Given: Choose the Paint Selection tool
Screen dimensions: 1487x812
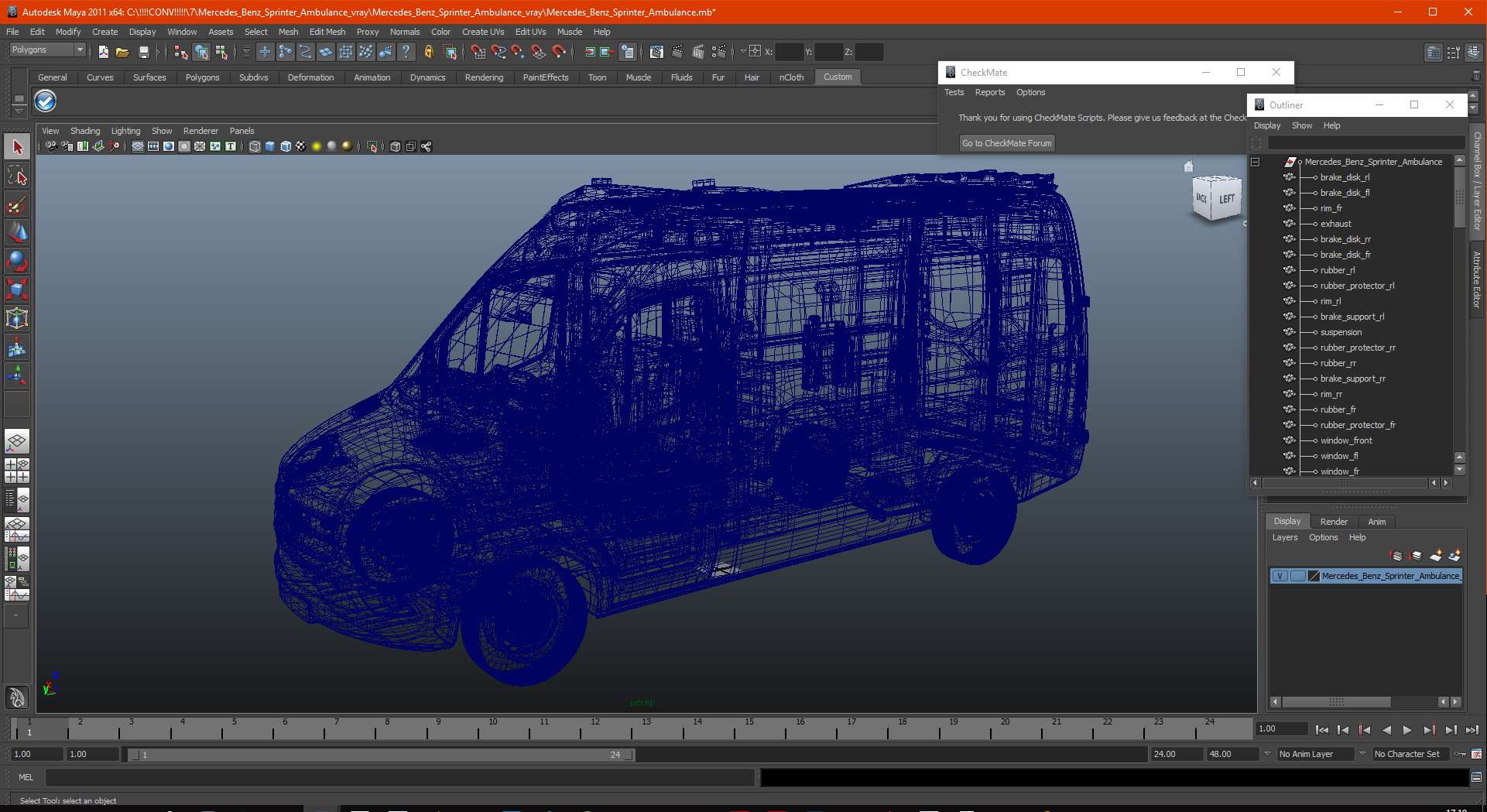Looking at the screenshot, I should pos(17,204).
